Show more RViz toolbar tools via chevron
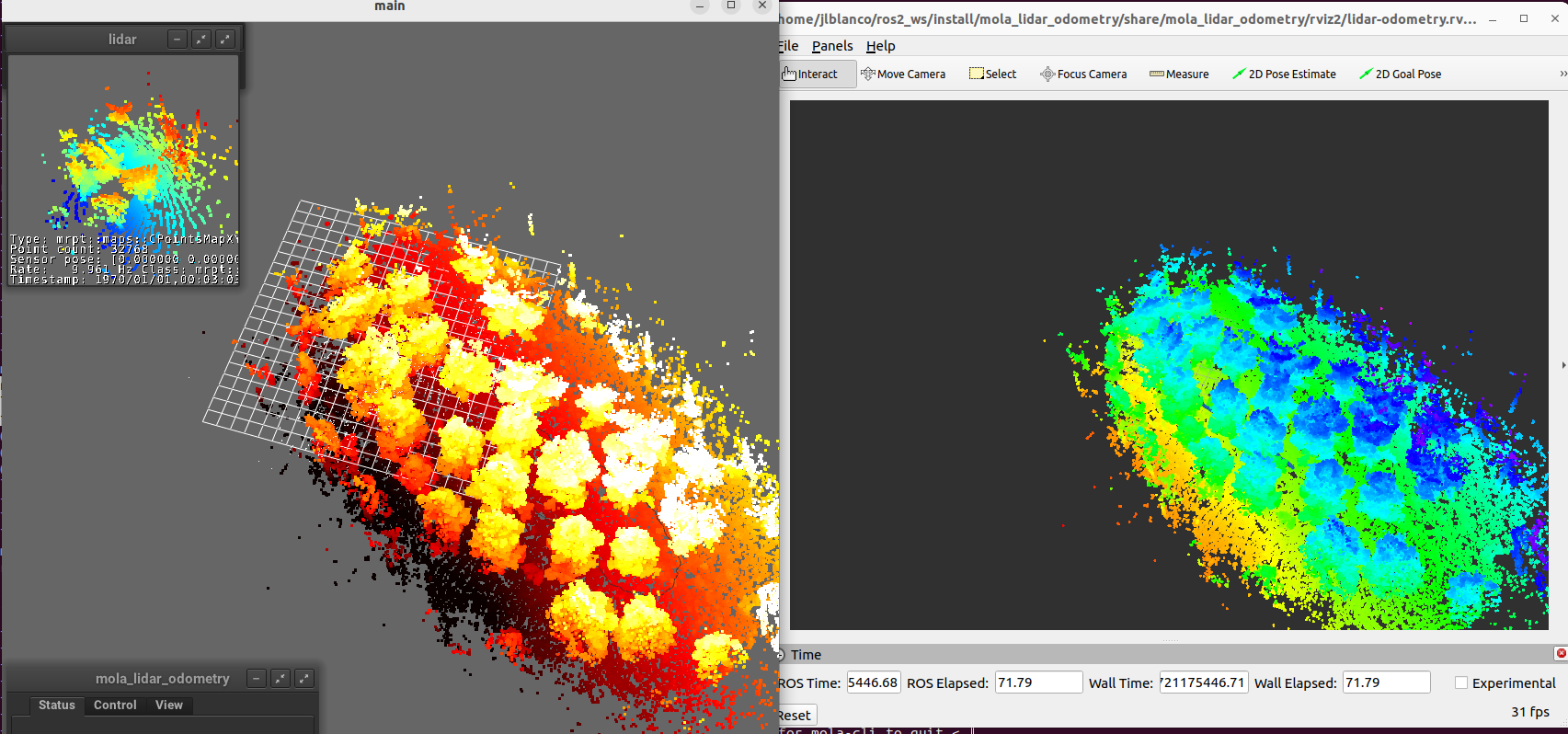 [1562, 75]
